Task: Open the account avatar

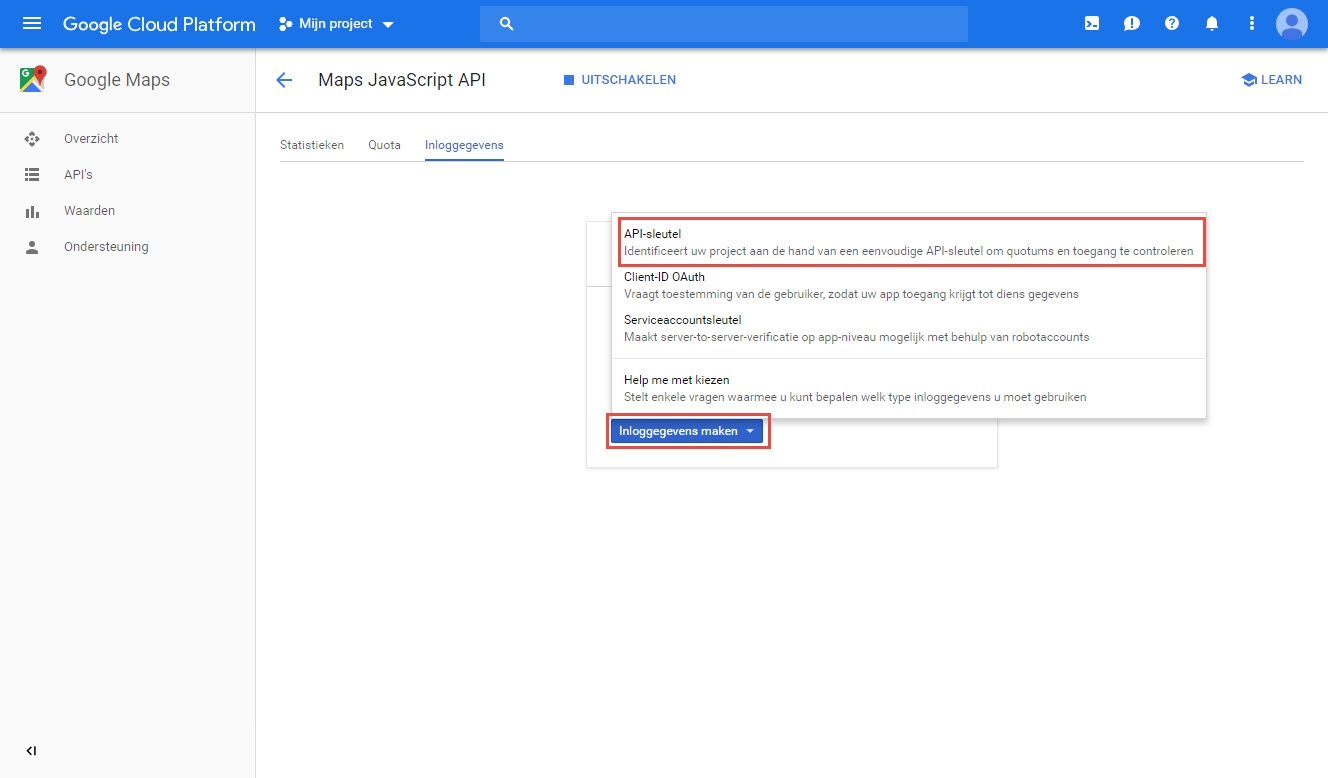Action: pos(1291,23)
